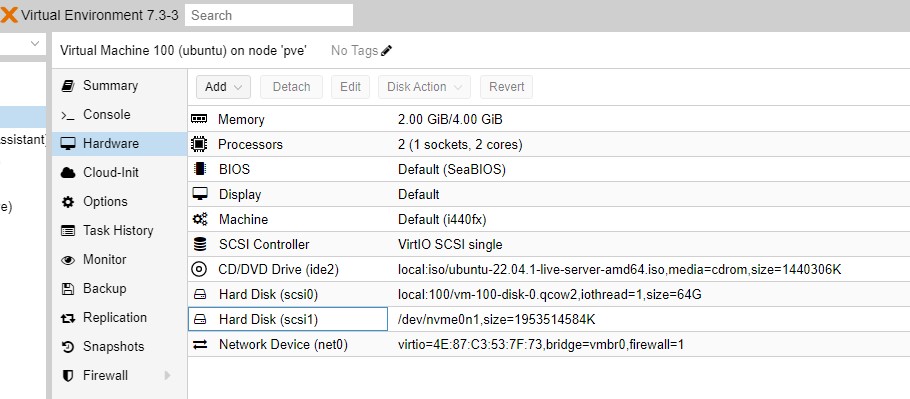Click the ubuntu-22.04.1 ISO path value
Viewport: 910px width, 399px height.
click(619, 270)
